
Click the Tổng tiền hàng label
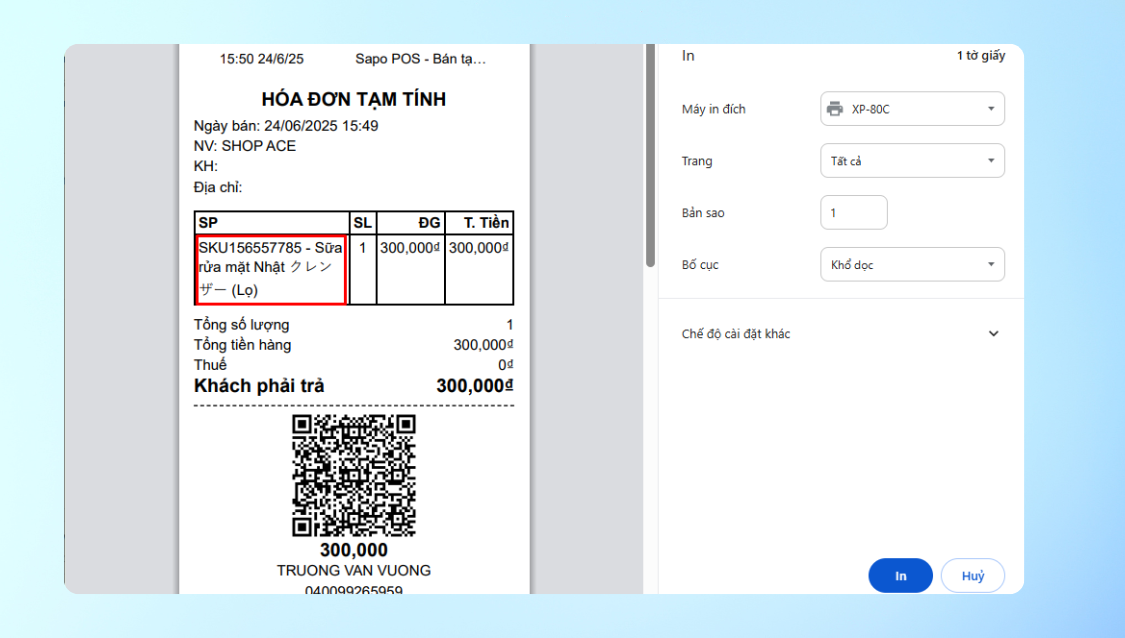(243, 344)
